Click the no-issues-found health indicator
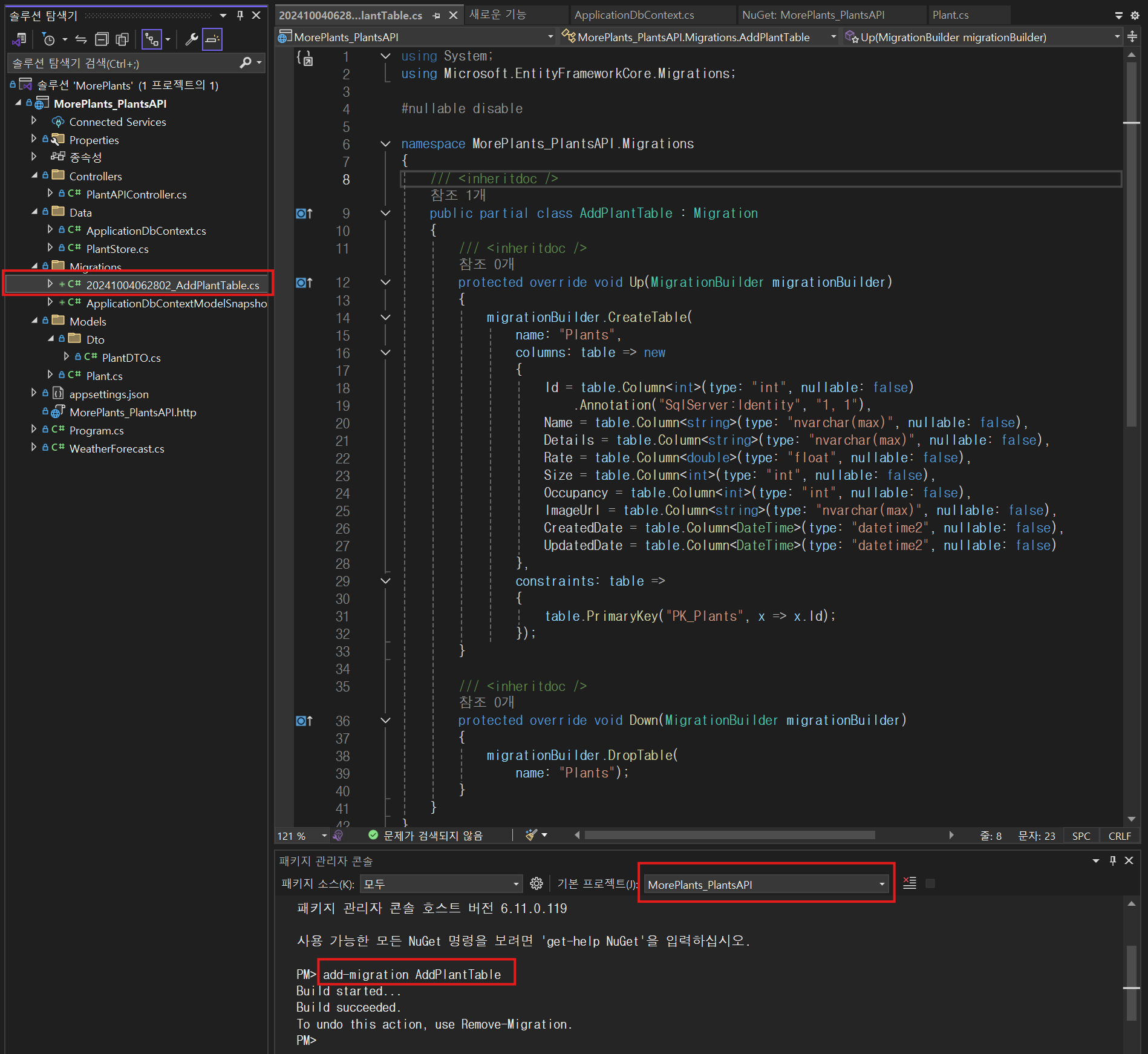 tap(426, 836)
